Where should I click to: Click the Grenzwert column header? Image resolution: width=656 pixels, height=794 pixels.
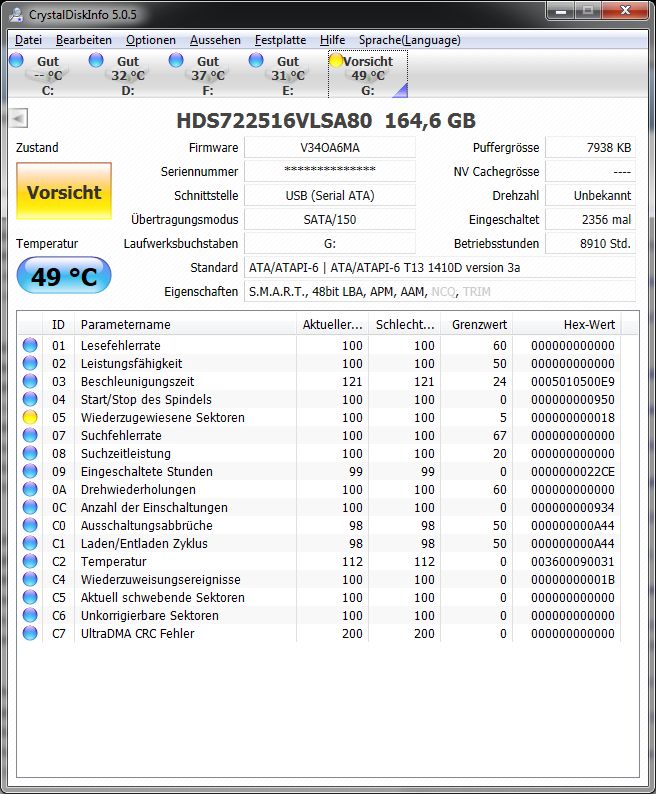(477, 325)
